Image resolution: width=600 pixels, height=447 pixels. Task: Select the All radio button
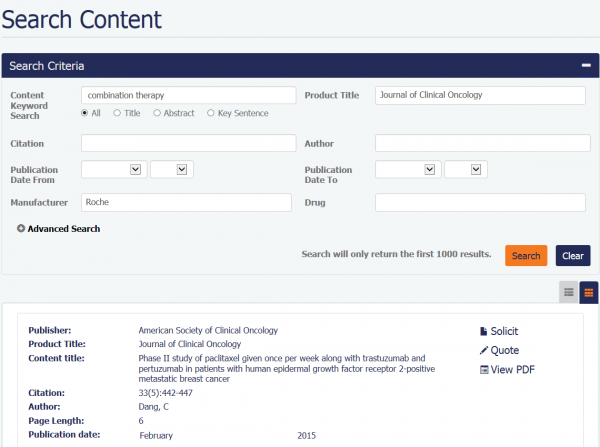85,113
